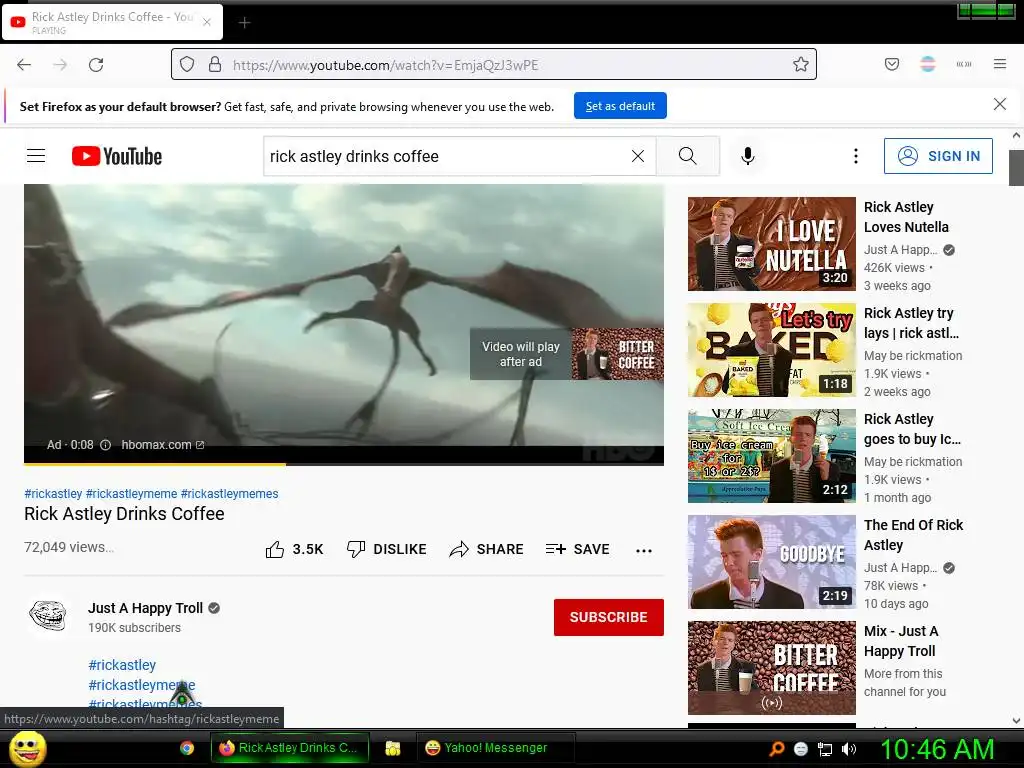Open a new tab with the plus button
This screenshot has width=1024, height=768.
click(244, 23)
